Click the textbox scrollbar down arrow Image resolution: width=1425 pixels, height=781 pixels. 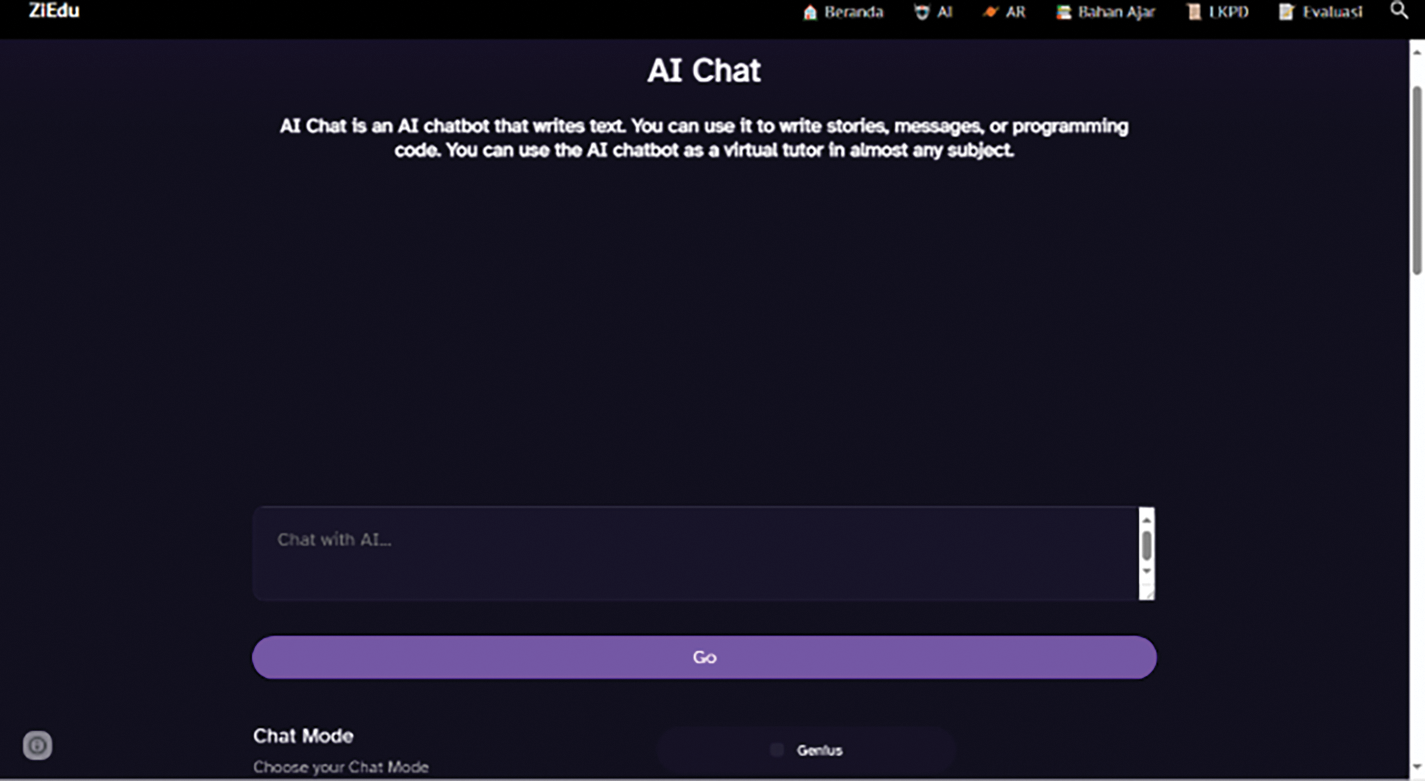[x=1147, y=571]
